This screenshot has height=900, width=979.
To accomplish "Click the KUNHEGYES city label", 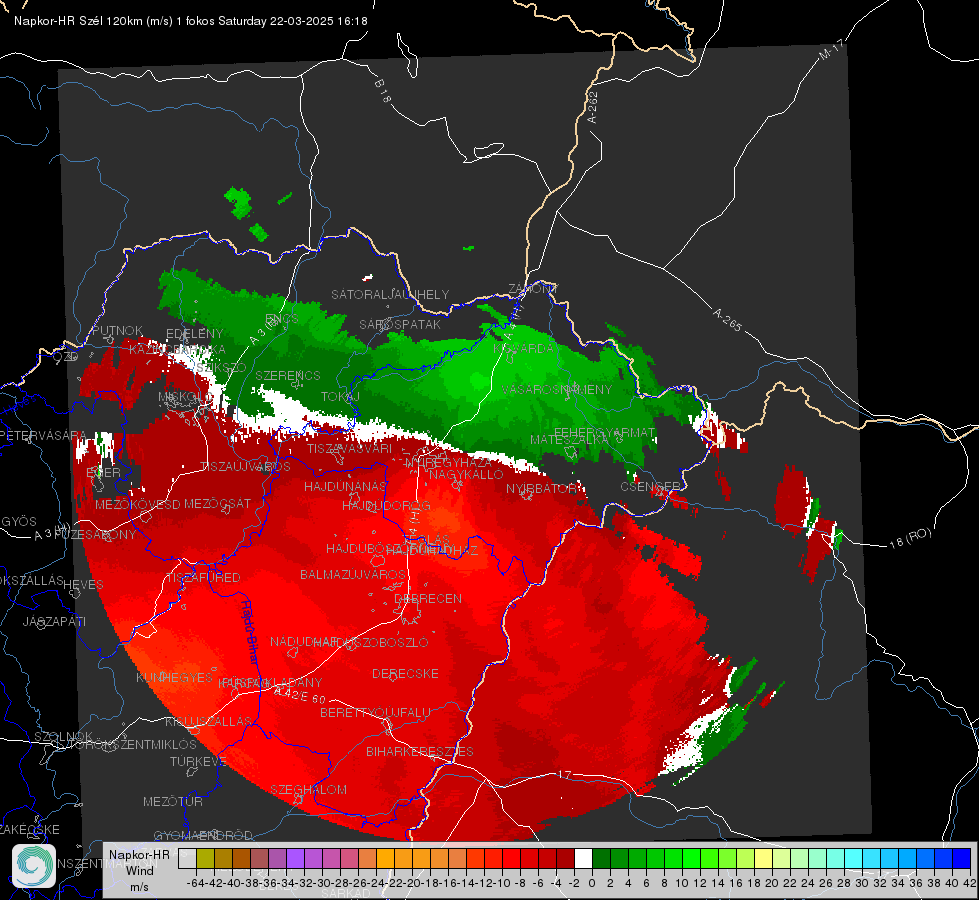I will point(174,678).
